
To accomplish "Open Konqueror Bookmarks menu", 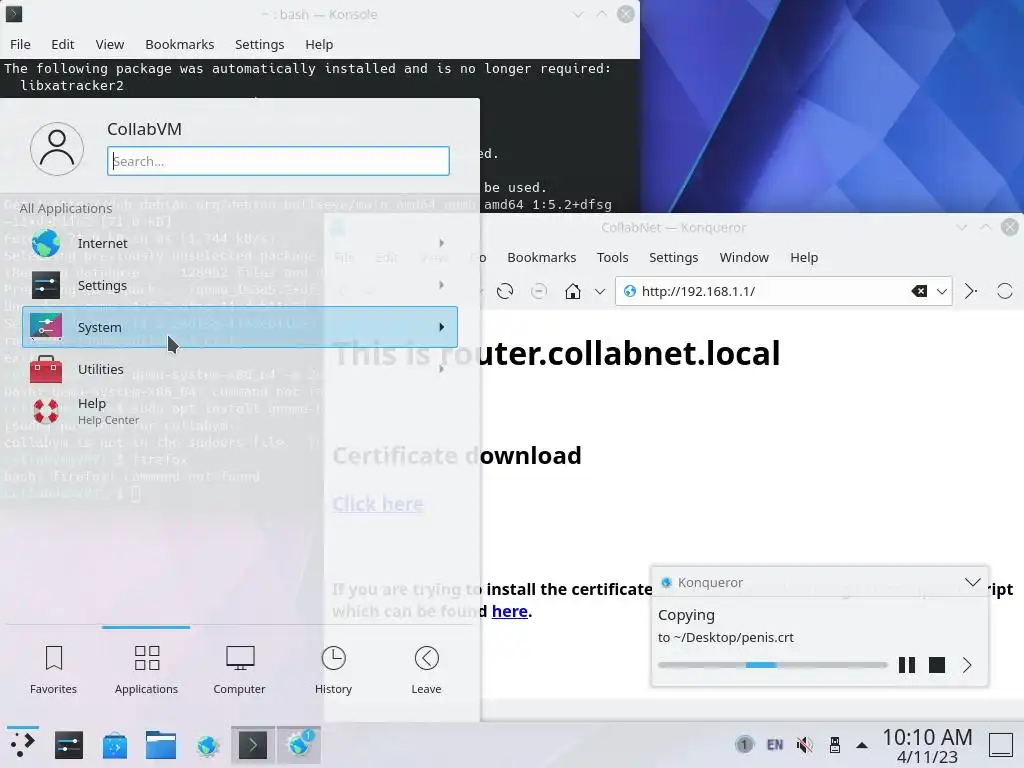I will [x=541, y=257].
